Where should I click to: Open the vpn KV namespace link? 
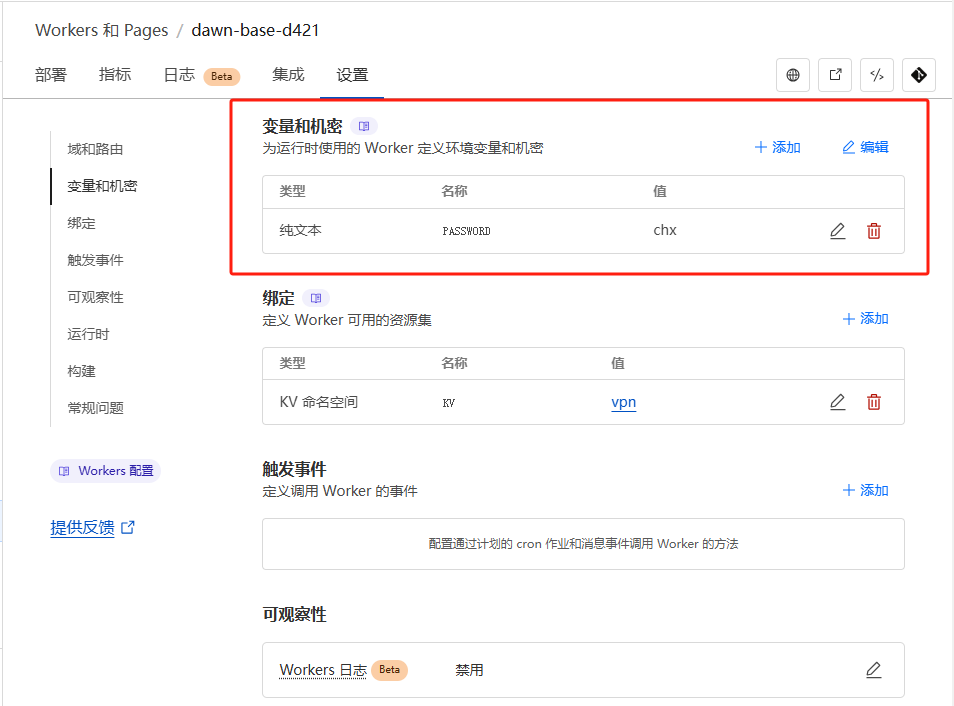coord(624,402)
